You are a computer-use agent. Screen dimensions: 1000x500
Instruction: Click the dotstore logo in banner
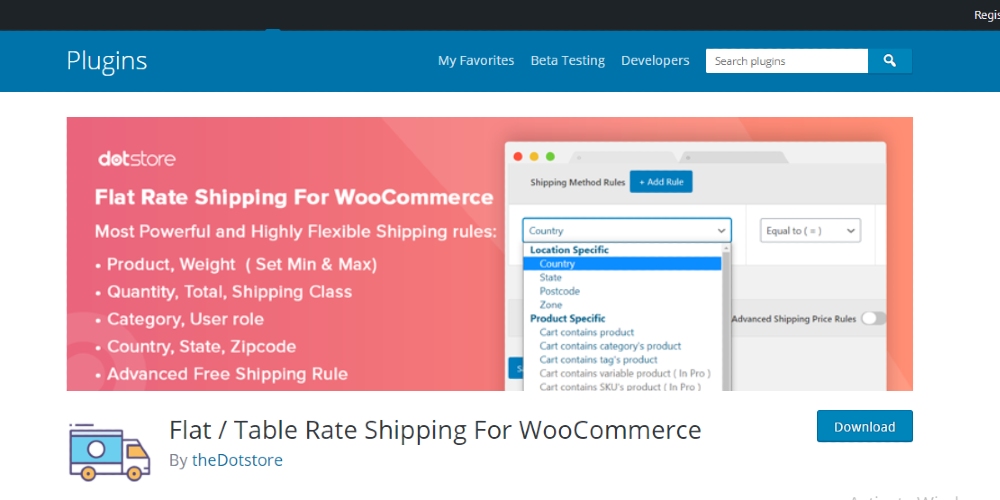[x=136, y=159]
